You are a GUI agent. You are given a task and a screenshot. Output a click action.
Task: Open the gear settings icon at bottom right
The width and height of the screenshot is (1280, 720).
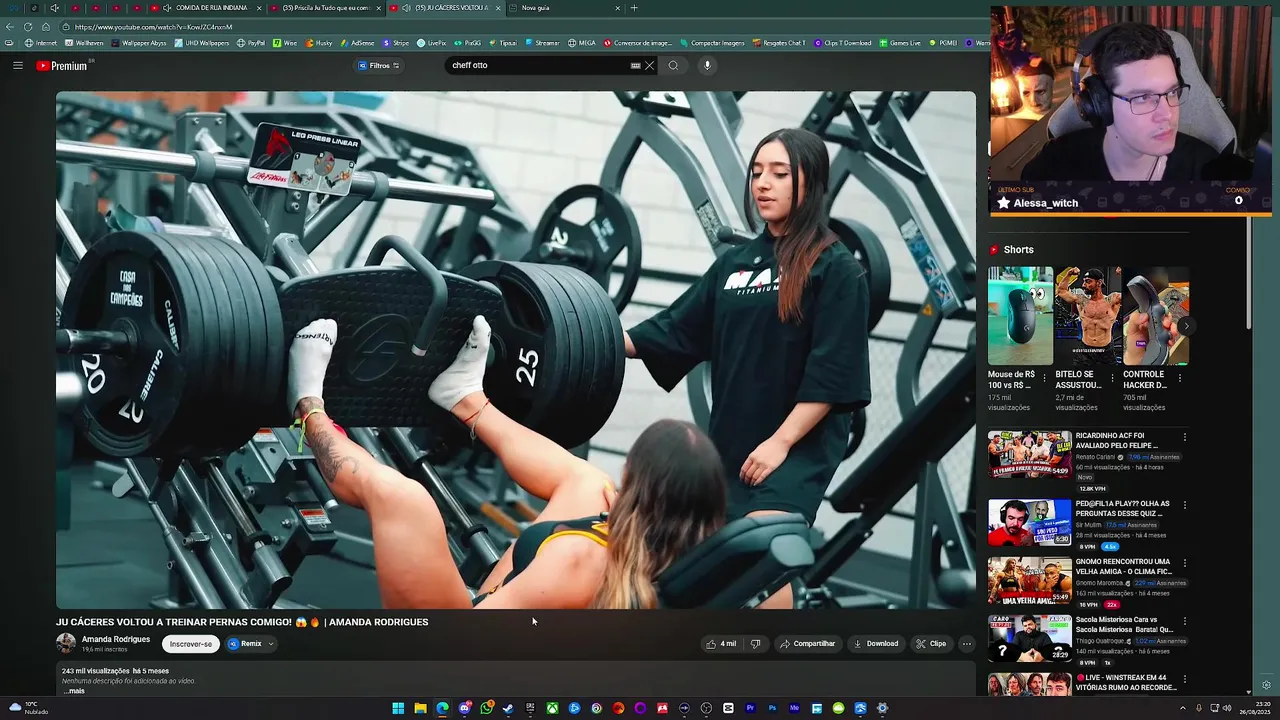[1267, 685]
